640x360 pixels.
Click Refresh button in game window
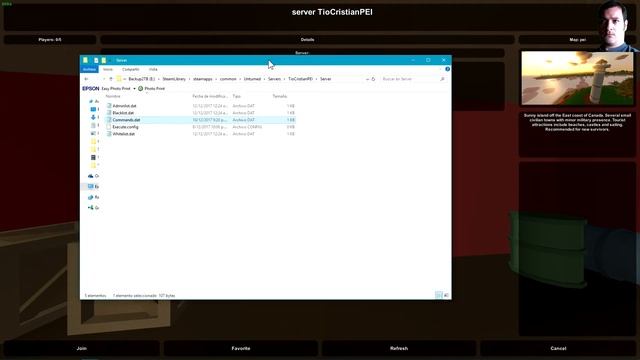point(399,348)
